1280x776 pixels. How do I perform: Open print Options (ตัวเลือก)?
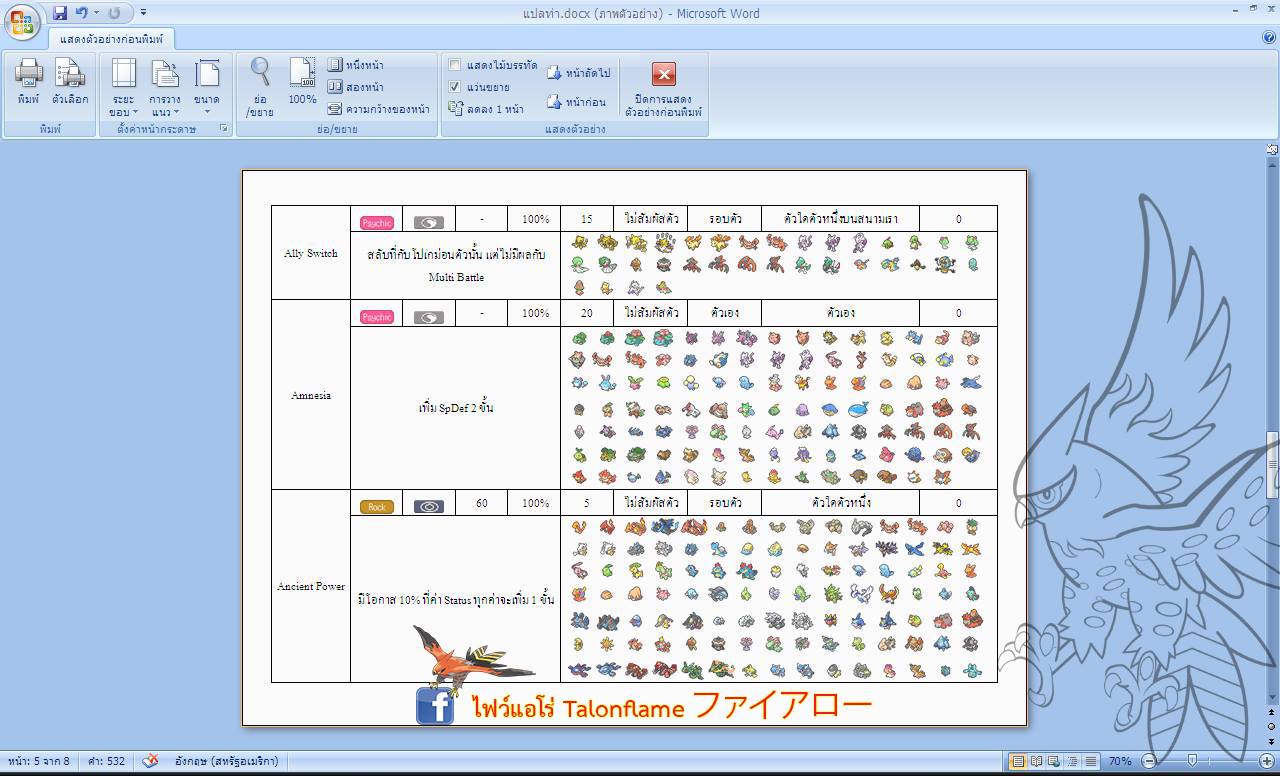tap(70, 80)
